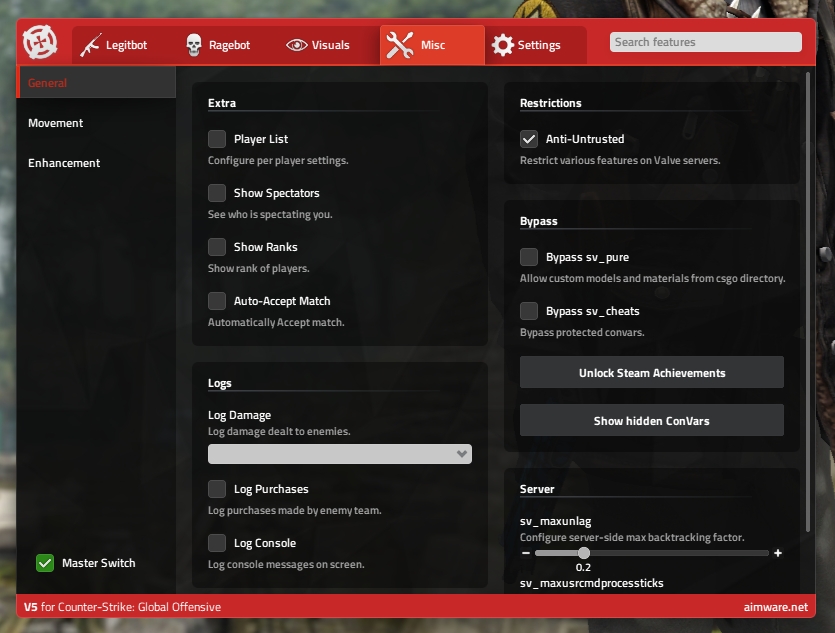Click the Settings gear icon

(x=502, y=45)
